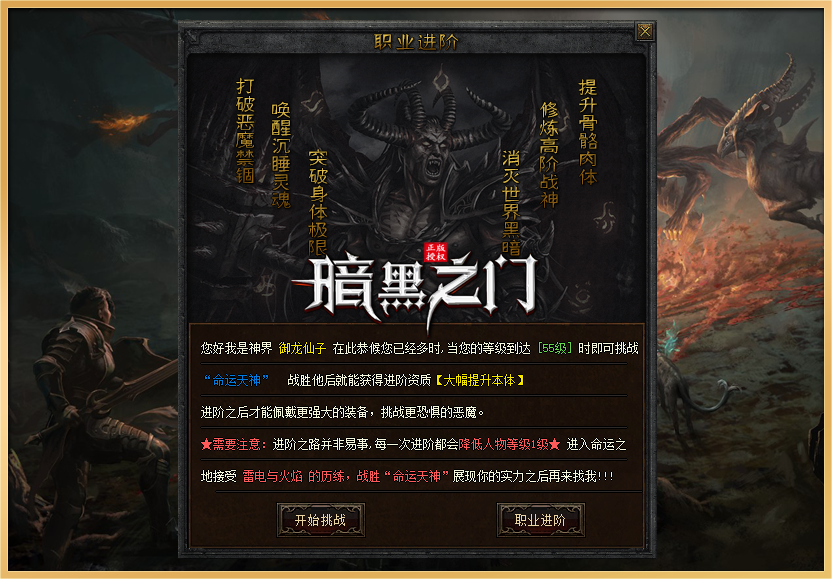The width and height of the screenshot is (832, 579).
Task: Click the red 雷电与火焰 text
Action: (272, 476)
